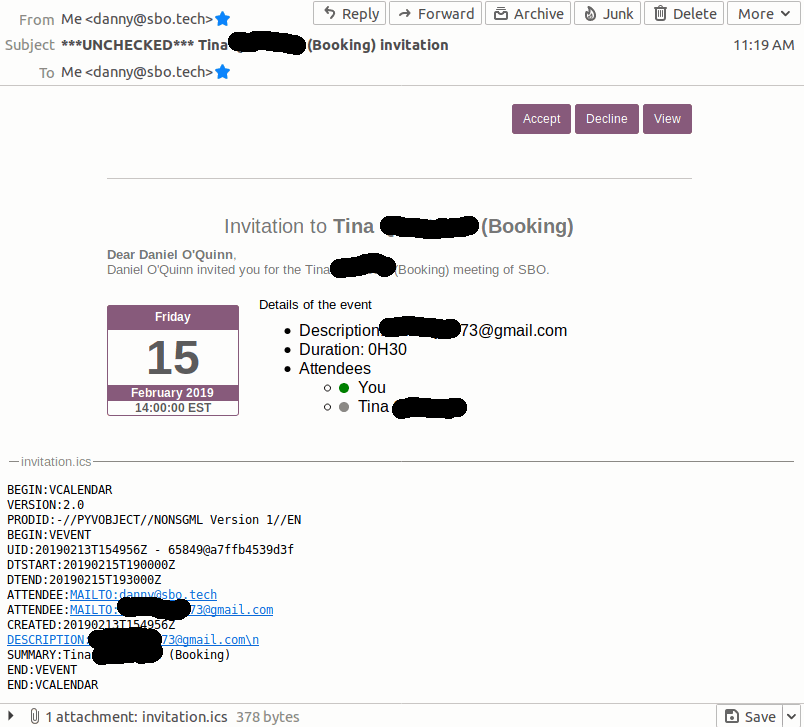Open the More actions dropdown

tap(765, 14)
